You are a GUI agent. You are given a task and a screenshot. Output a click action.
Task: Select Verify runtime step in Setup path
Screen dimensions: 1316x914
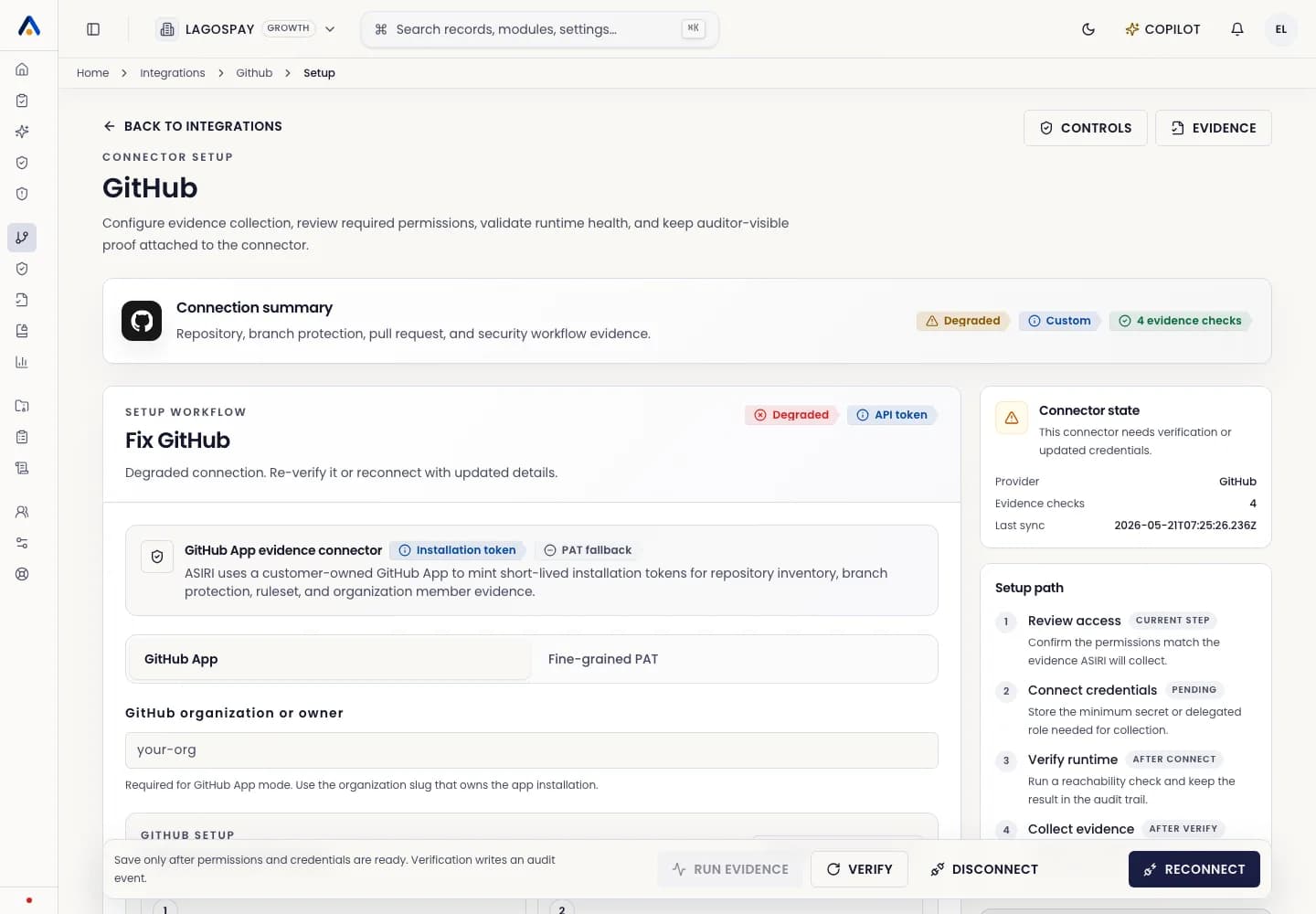pyautogui.click(x=1126, y=778)
